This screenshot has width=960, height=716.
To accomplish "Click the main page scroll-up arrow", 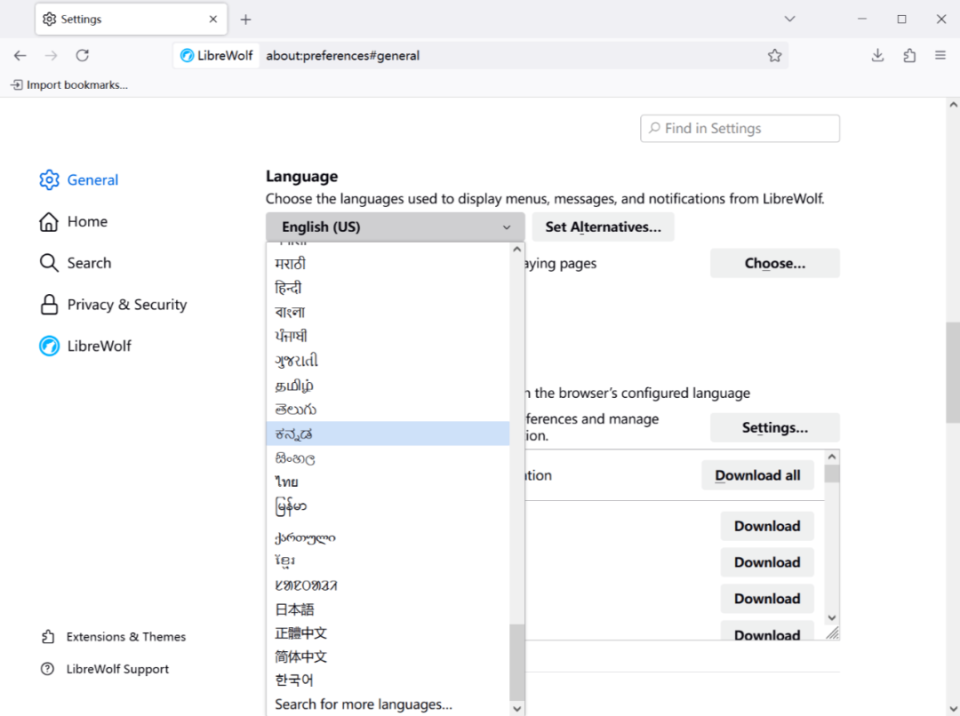I will click(x=953, y=105).
